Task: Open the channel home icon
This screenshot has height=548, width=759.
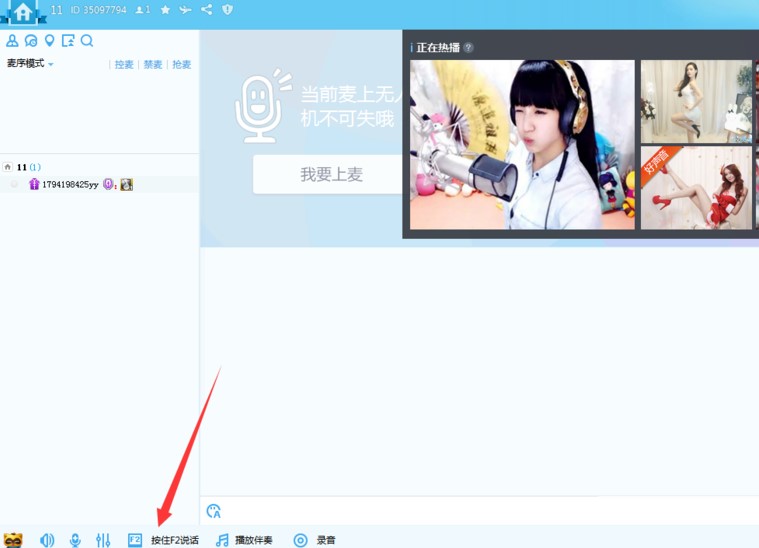Action: [x=23, y=12]
